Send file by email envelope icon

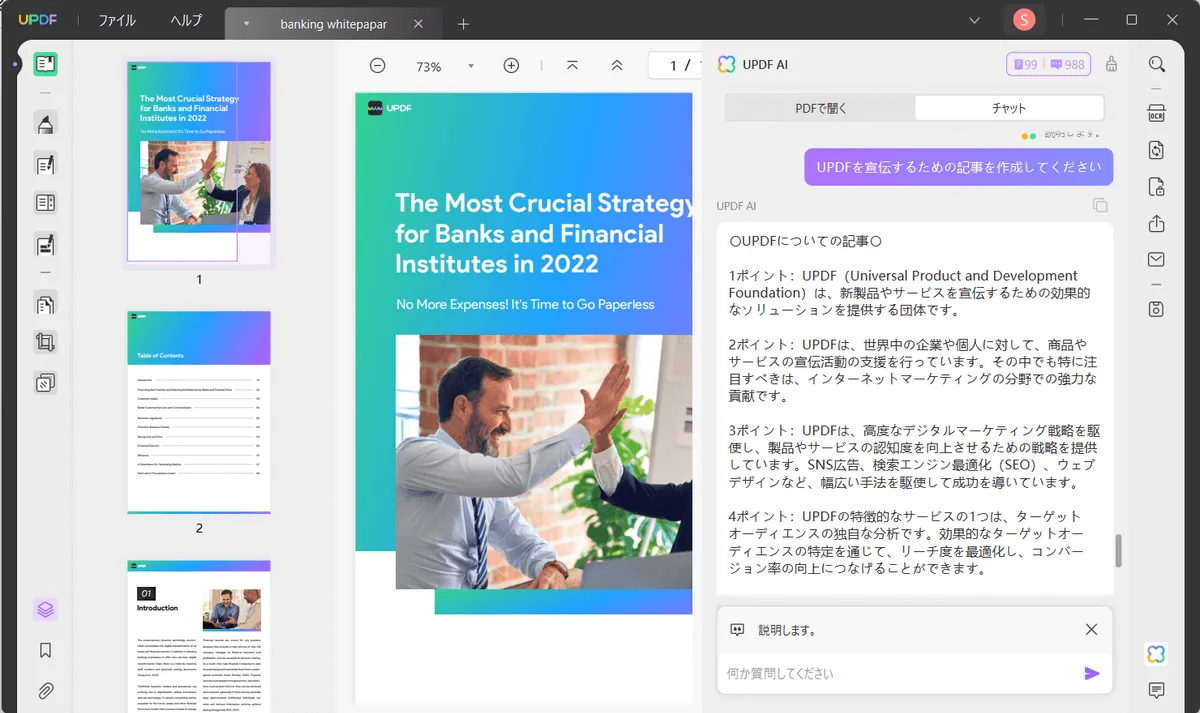coord(1156,260)
